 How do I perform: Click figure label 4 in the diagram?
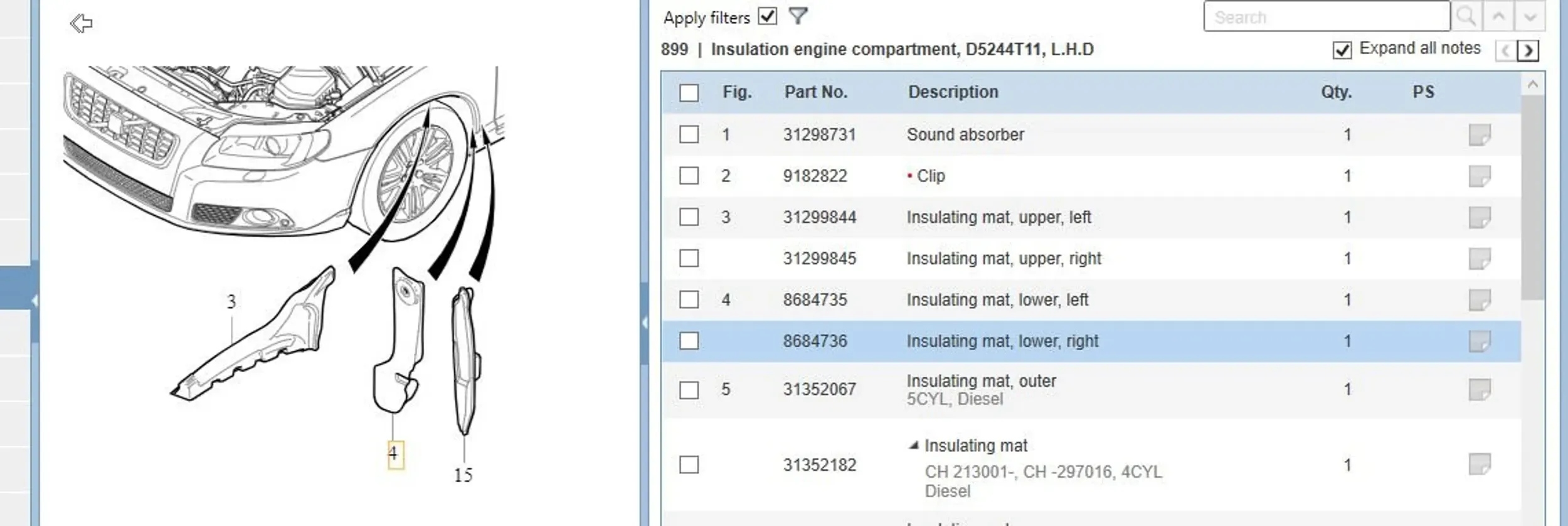click(x=394, y=453)
